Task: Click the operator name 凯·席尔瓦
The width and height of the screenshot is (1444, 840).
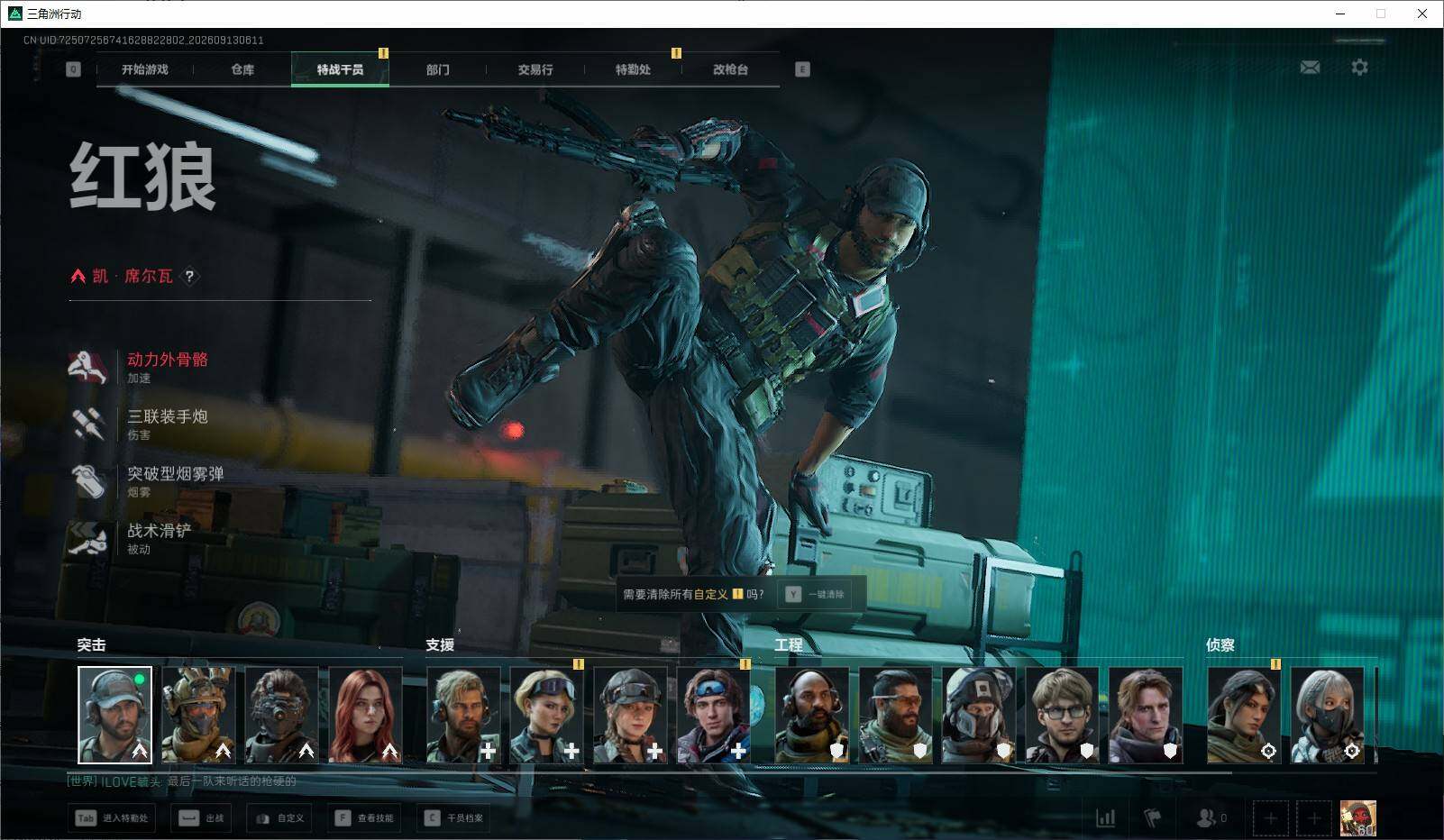Action: coord(133,277)
